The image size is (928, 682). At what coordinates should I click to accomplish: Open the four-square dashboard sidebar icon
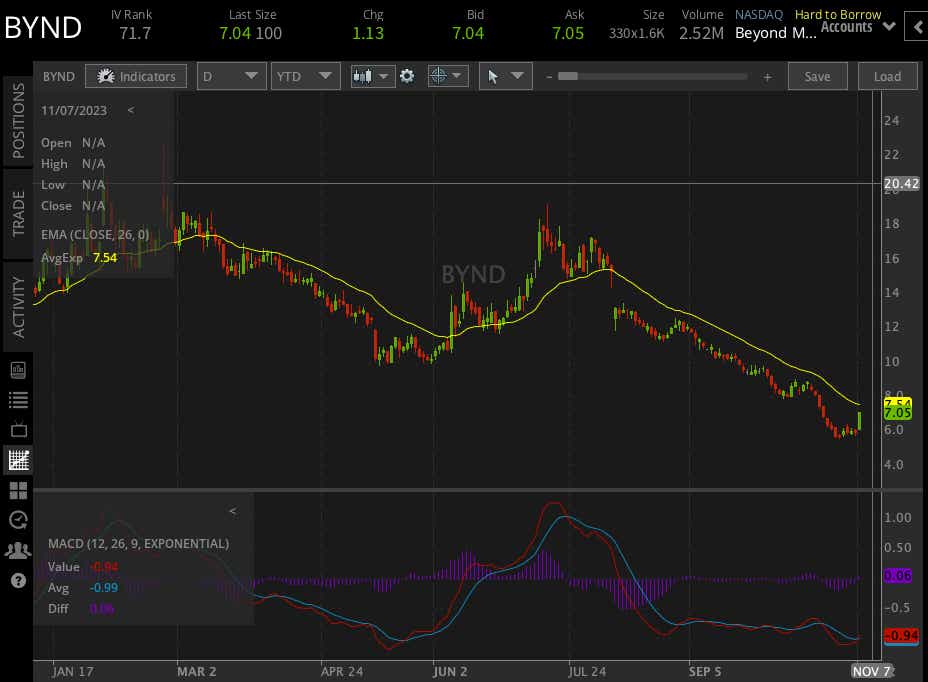pos(18,490)
